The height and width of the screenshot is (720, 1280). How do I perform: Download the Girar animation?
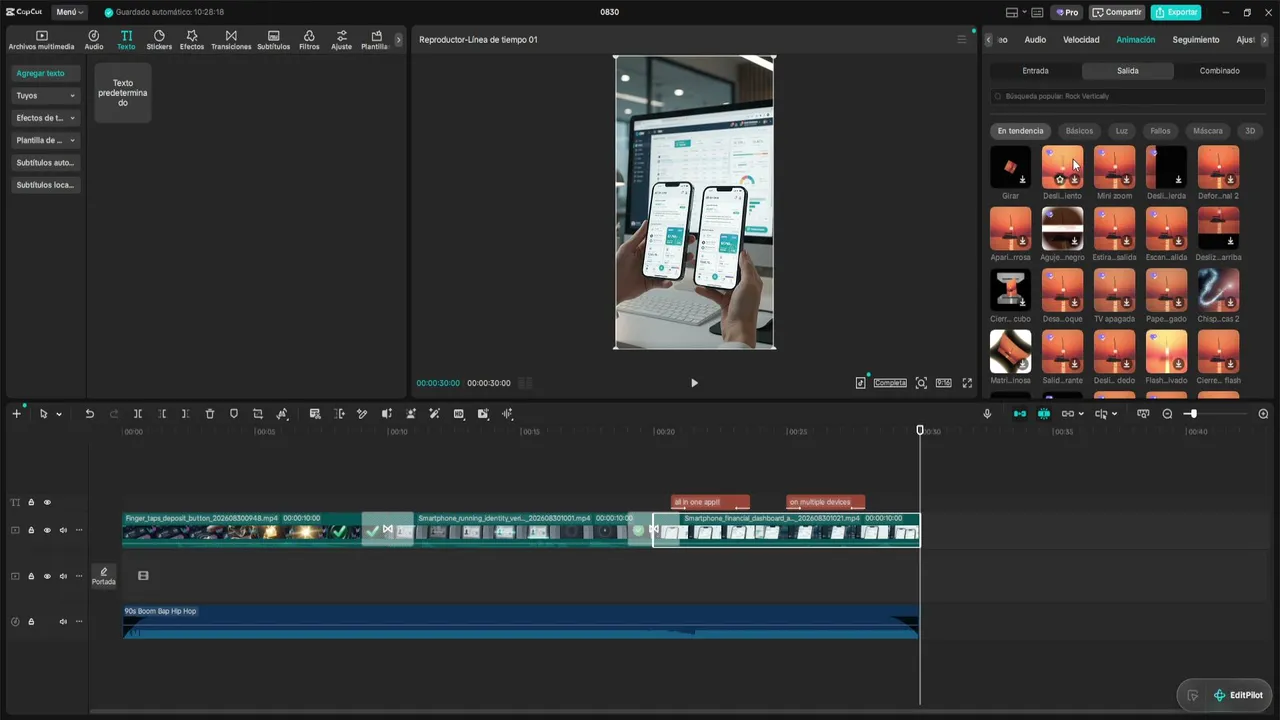[x=1022, y=180]
